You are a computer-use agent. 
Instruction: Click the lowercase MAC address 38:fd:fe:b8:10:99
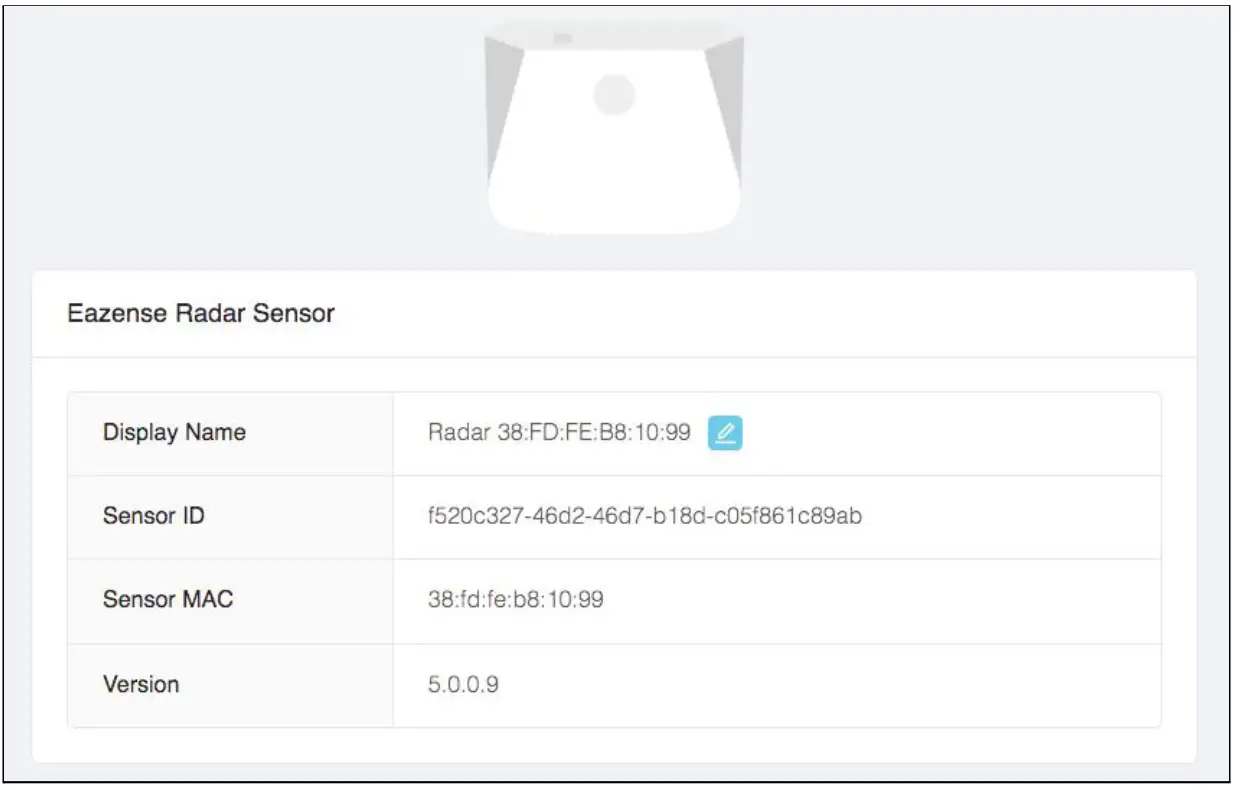click(x=515, y=600)
